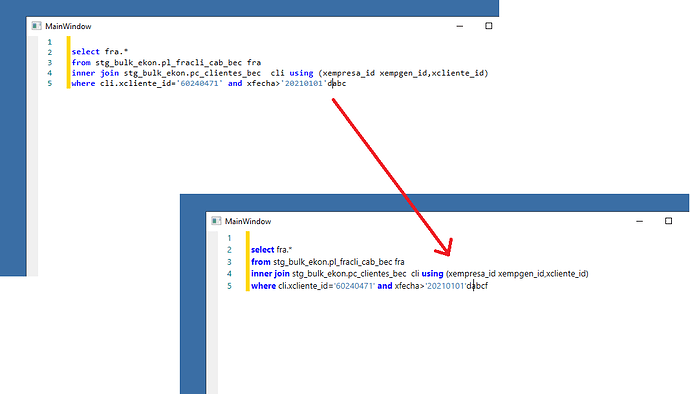Maximize the lower MainWindow
The width and height of the screenshot is (690, 394).
668,221
